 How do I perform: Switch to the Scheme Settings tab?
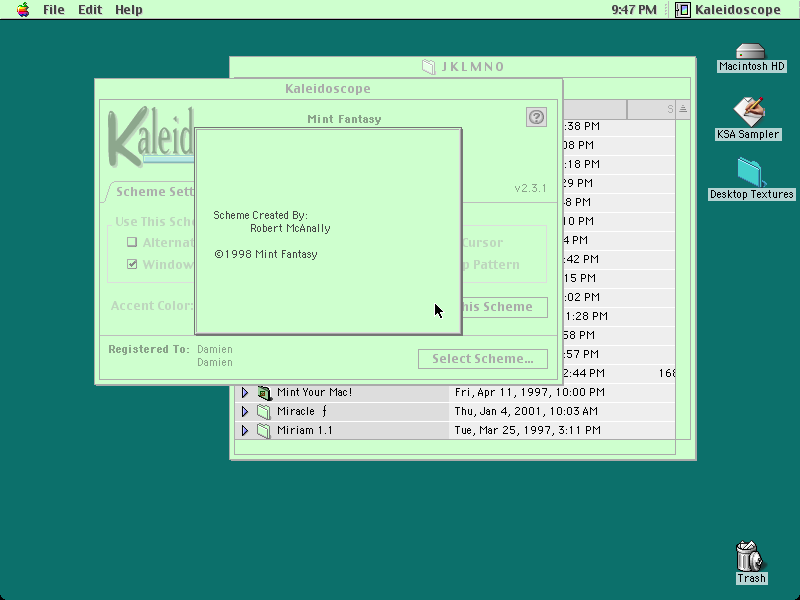click(155, 192)
